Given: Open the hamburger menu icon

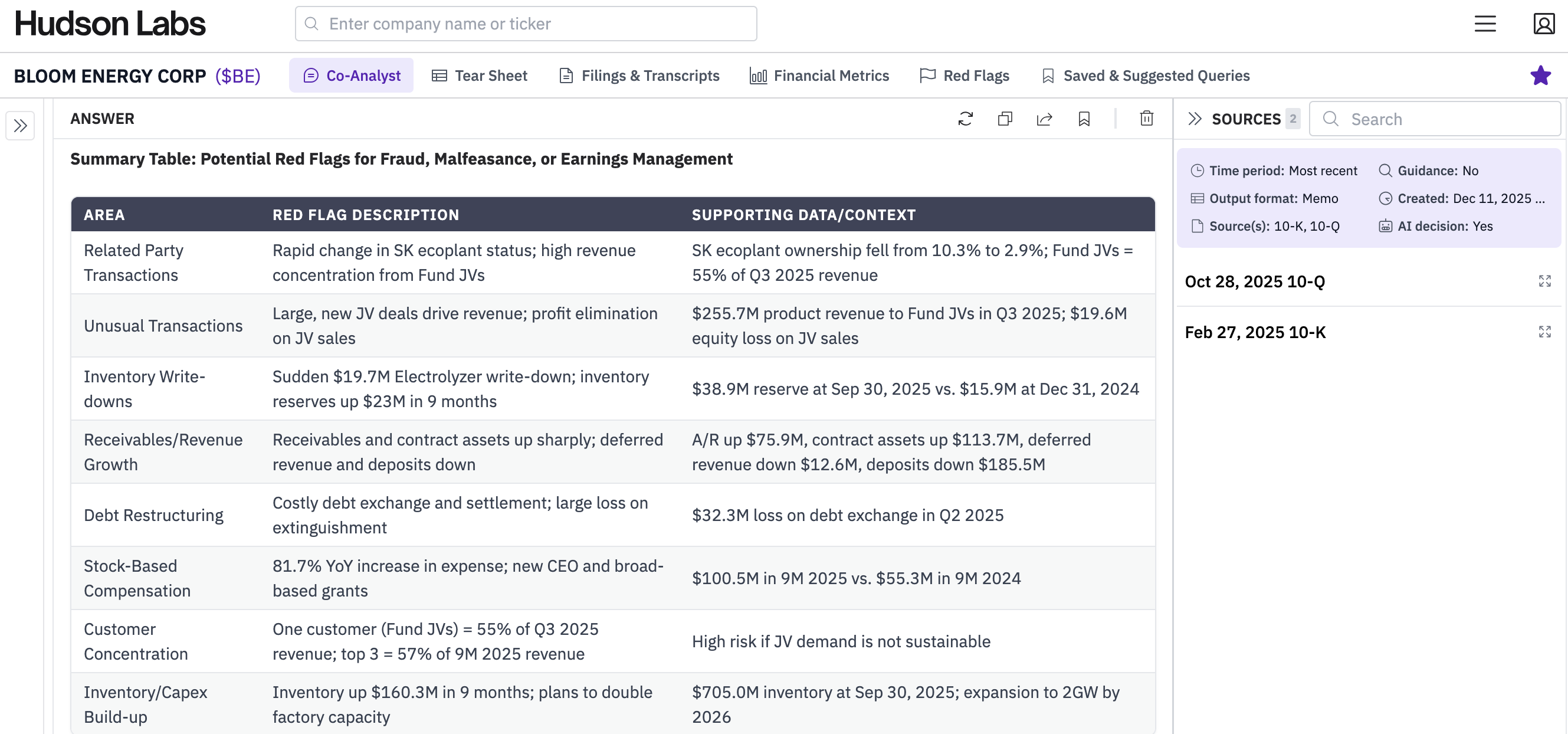Looking at the screenshot, I should tap(1485, 24).
